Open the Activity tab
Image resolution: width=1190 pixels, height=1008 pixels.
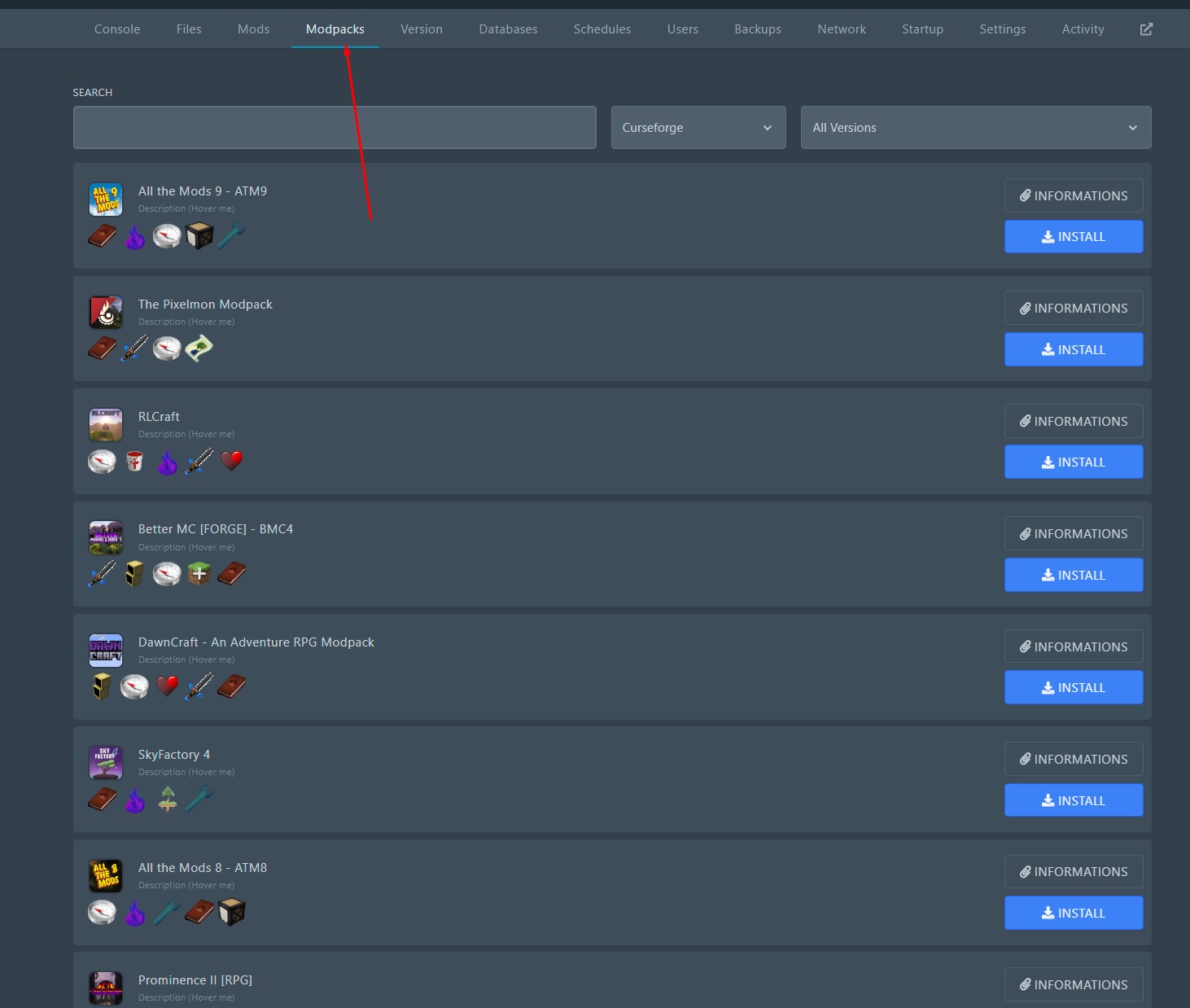pos(1083,29)
